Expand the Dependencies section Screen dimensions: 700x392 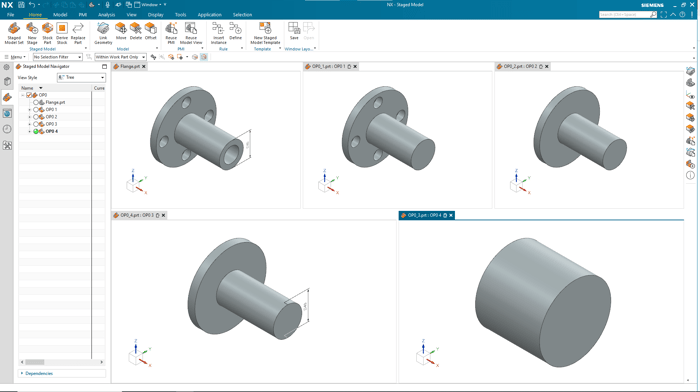39,373
